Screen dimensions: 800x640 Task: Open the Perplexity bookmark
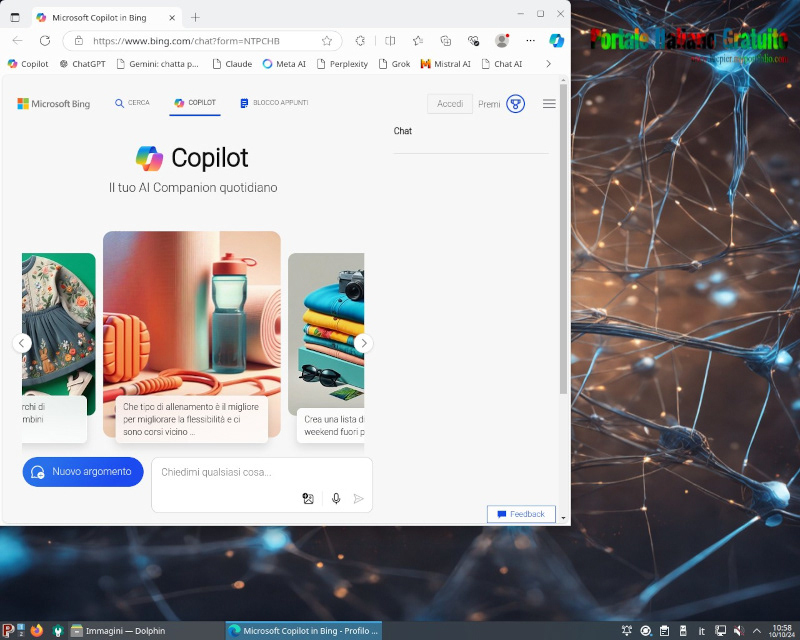[342, 64]
